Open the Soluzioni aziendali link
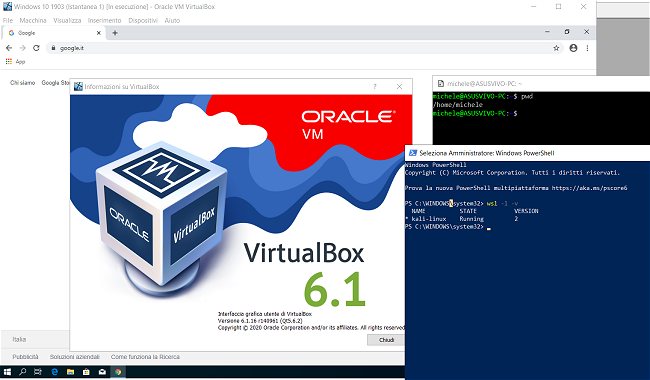Image resolution: width=650 pixels, height=380 pixels. coord(75,356)
